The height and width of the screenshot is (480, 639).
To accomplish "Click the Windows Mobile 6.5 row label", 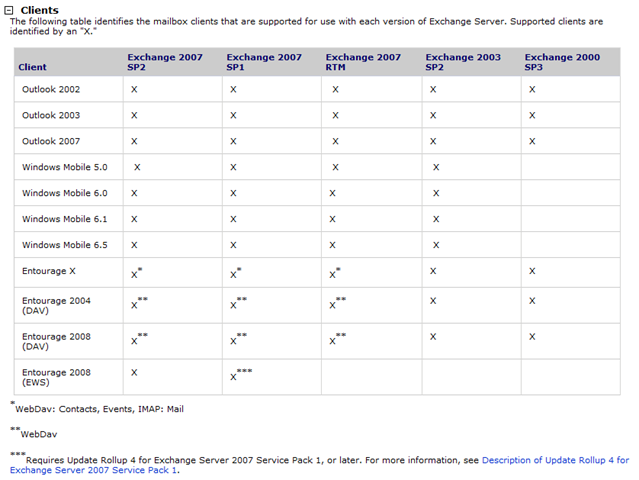I will click(65, 245).
